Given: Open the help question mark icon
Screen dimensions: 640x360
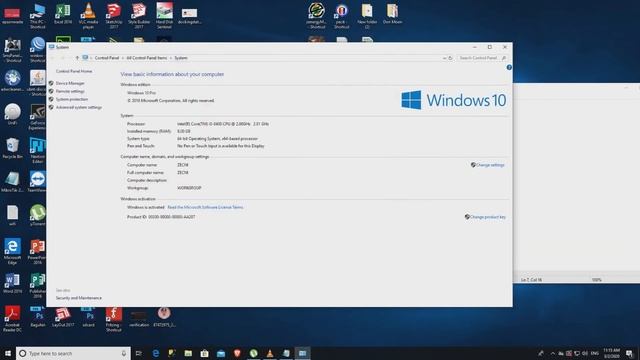Looking at the screenshot, I should 509,67.
